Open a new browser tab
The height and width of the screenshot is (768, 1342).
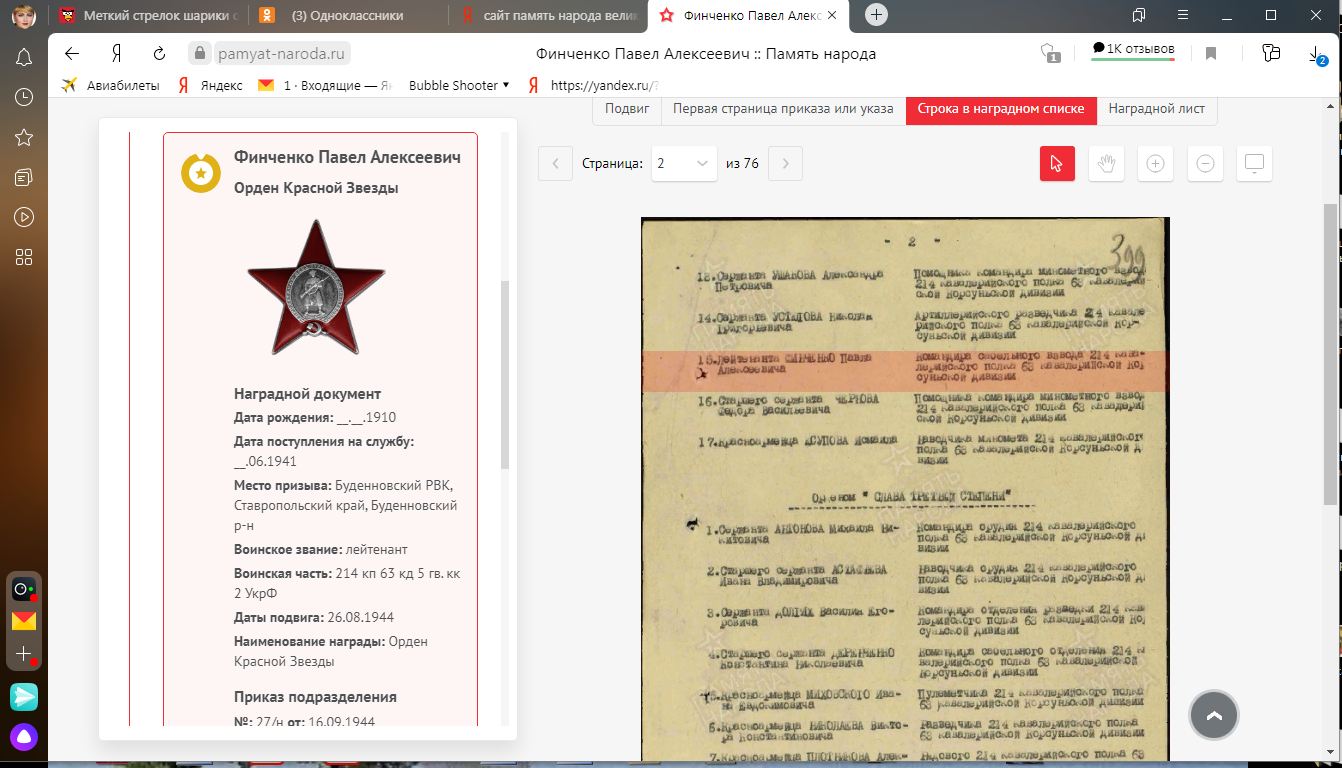876,15
